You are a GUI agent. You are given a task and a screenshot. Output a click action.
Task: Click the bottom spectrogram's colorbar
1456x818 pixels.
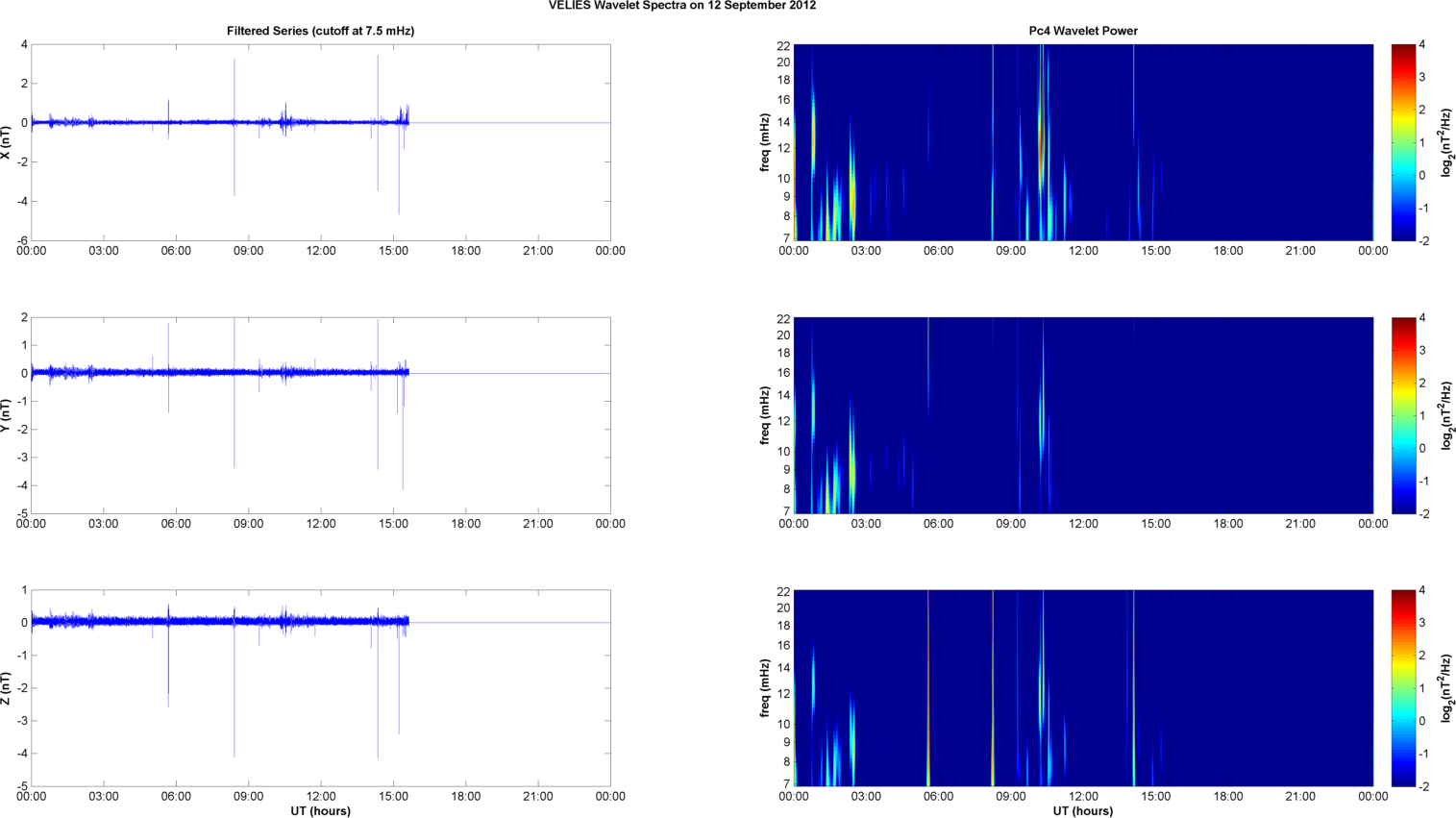(x=1403, y=688)
